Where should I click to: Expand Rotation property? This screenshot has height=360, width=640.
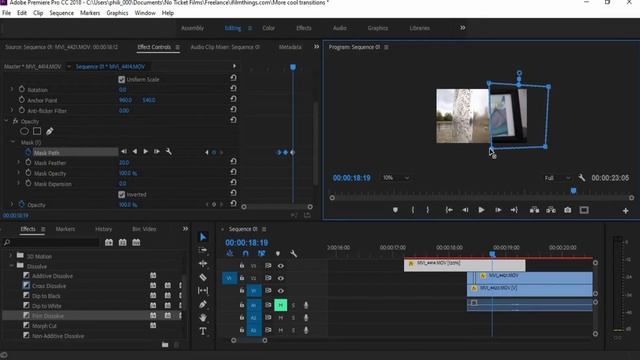(12, 89)
